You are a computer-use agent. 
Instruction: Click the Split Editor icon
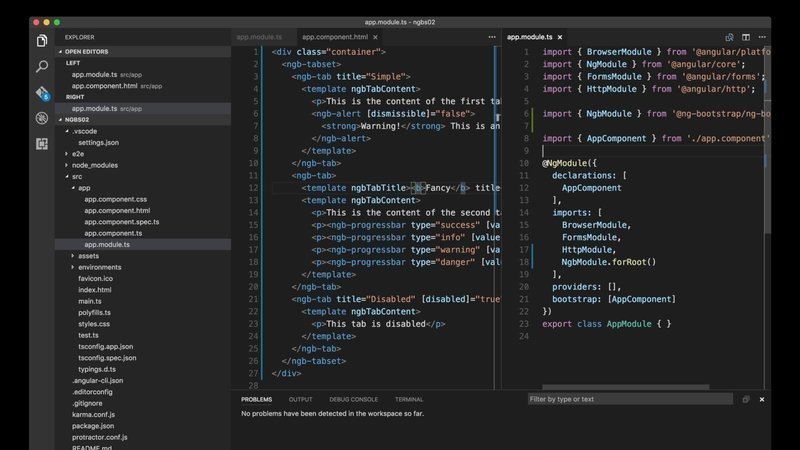pos(745,37)
